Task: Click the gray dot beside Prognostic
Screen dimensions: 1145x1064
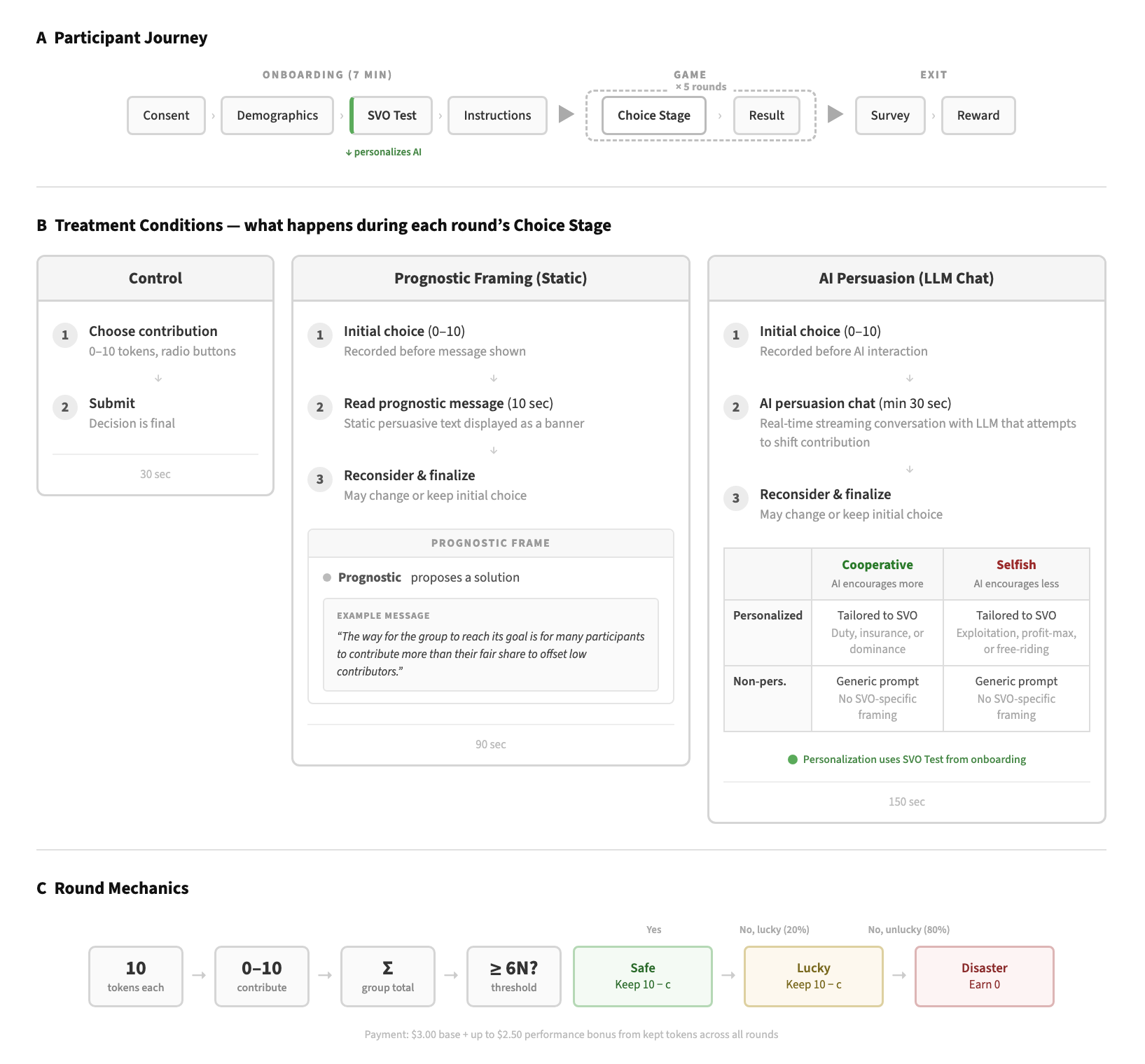Action: tap(327, 577)
